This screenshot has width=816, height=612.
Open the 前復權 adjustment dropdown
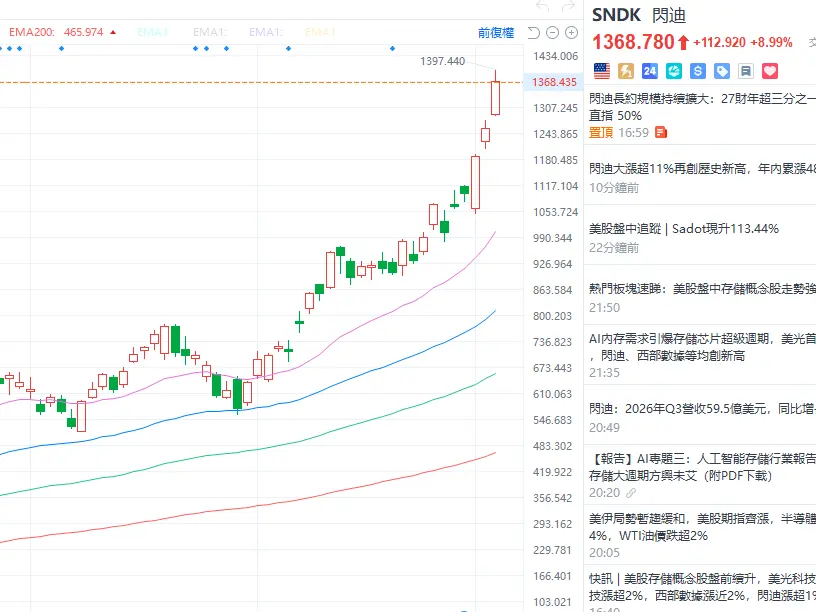pyautogui.click(x=496, y=33)
